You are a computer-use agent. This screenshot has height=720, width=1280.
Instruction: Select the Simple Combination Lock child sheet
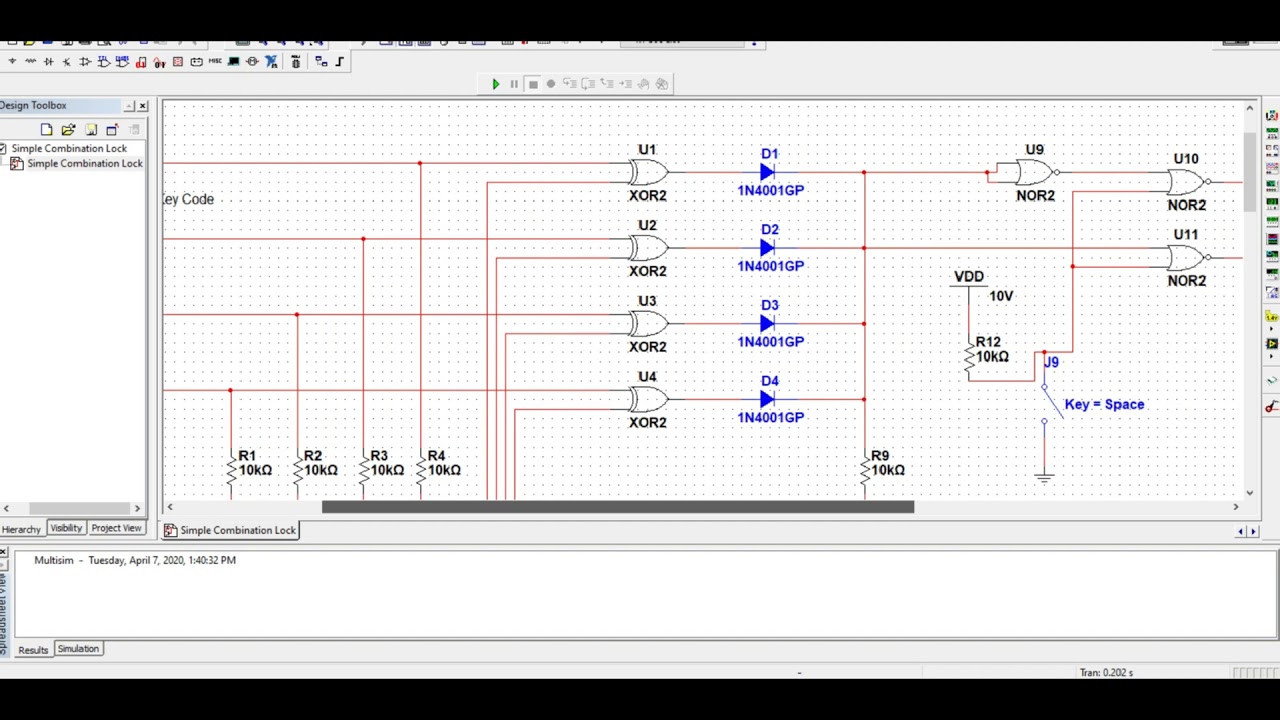[84, 163]
